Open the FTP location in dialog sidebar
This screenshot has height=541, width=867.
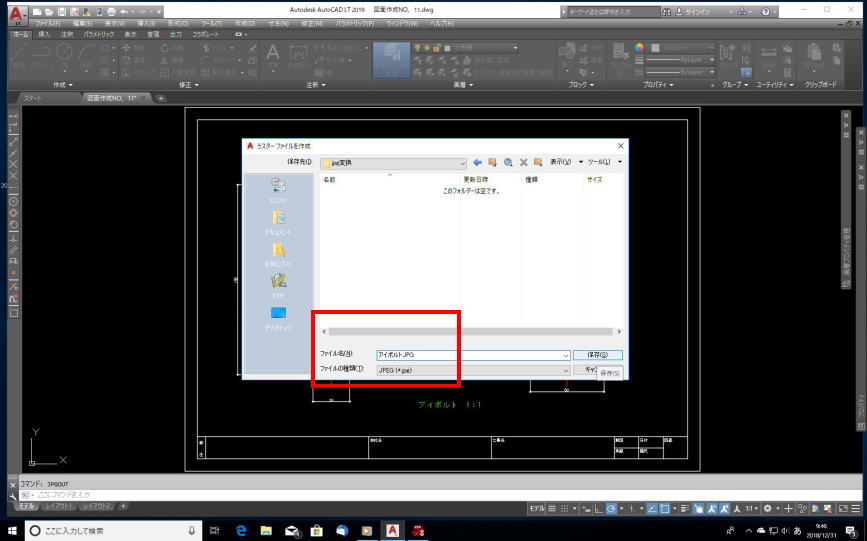tap(278, 286)
